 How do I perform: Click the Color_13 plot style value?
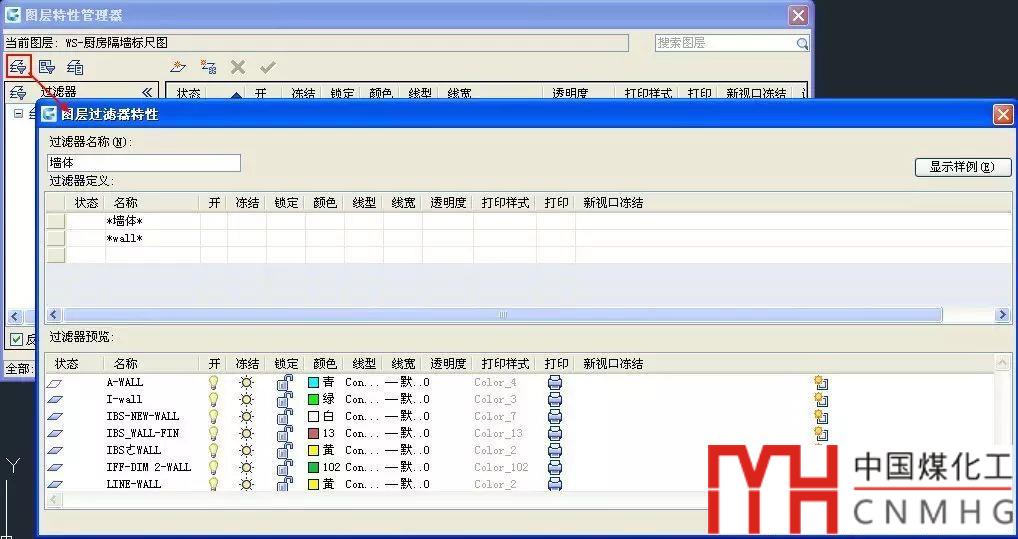click(x=498, y=433)
